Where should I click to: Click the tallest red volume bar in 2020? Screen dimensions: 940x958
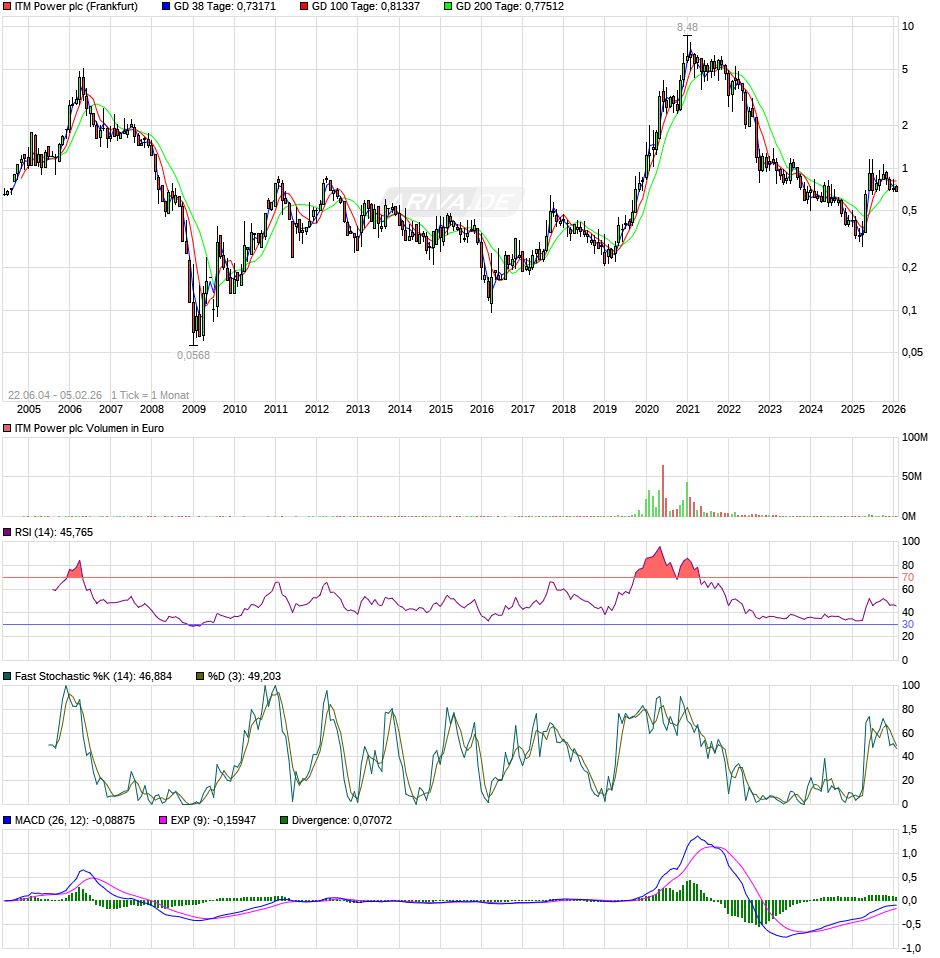(x=663, y=491)
